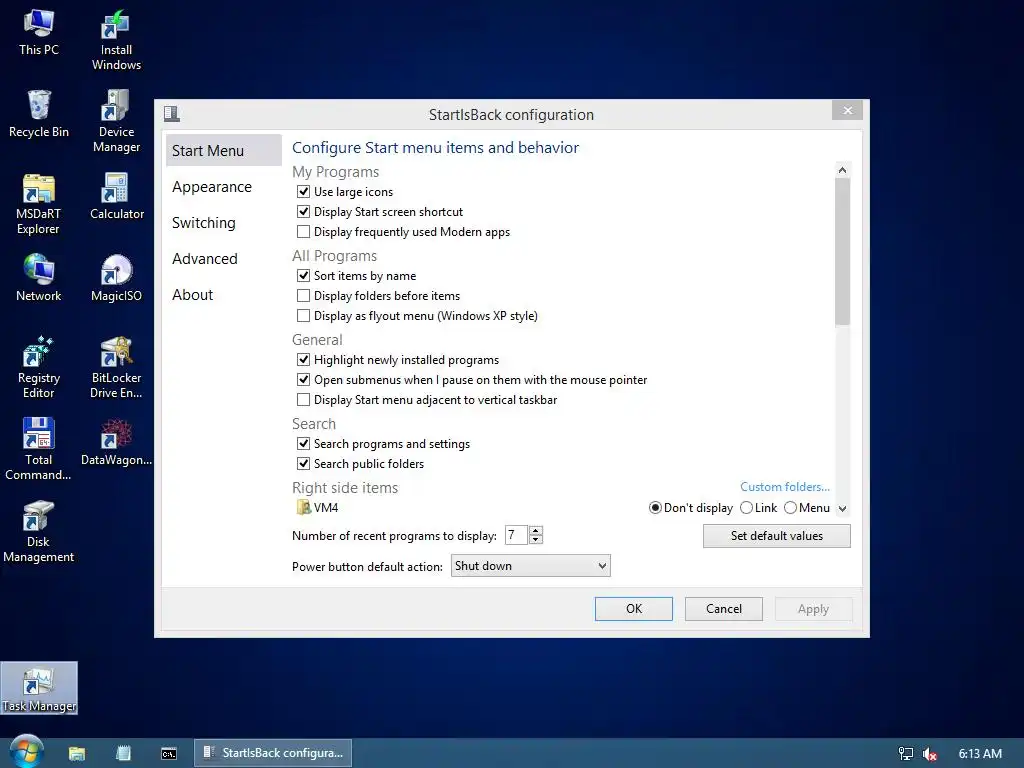This screenshot has height=768, width=1024.
Task: Select Total Commander desktop icon
Action: (x=39, y=449)
